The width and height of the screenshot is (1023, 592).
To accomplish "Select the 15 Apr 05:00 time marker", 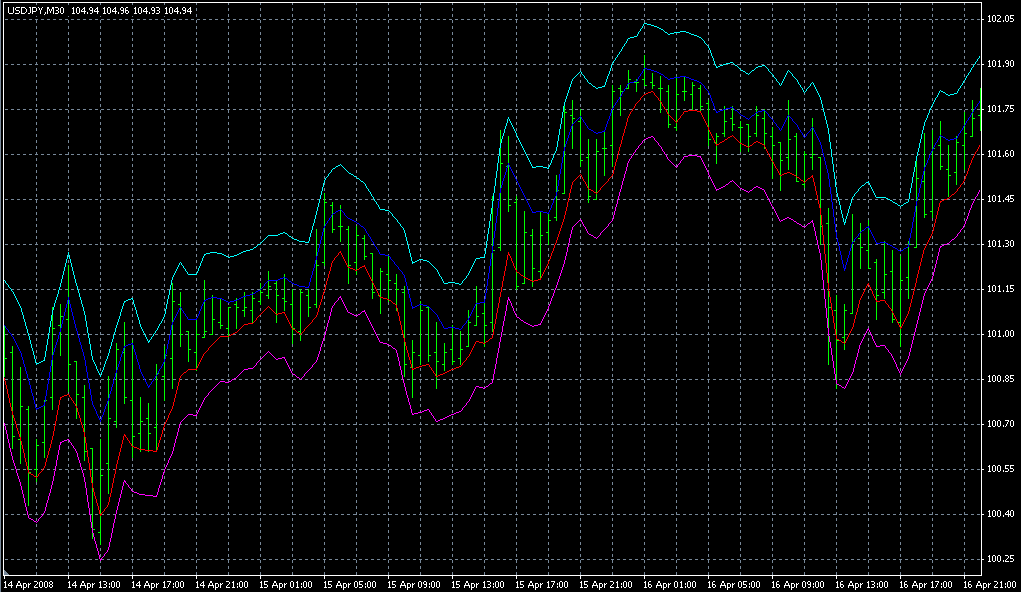I will click(x=348, y=584).
